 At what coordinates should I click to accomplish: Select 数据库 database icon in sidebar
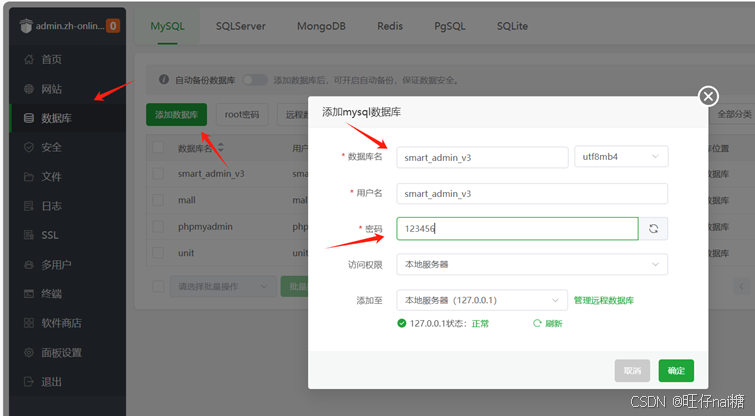pyautogui.click(x=29, y=118)
